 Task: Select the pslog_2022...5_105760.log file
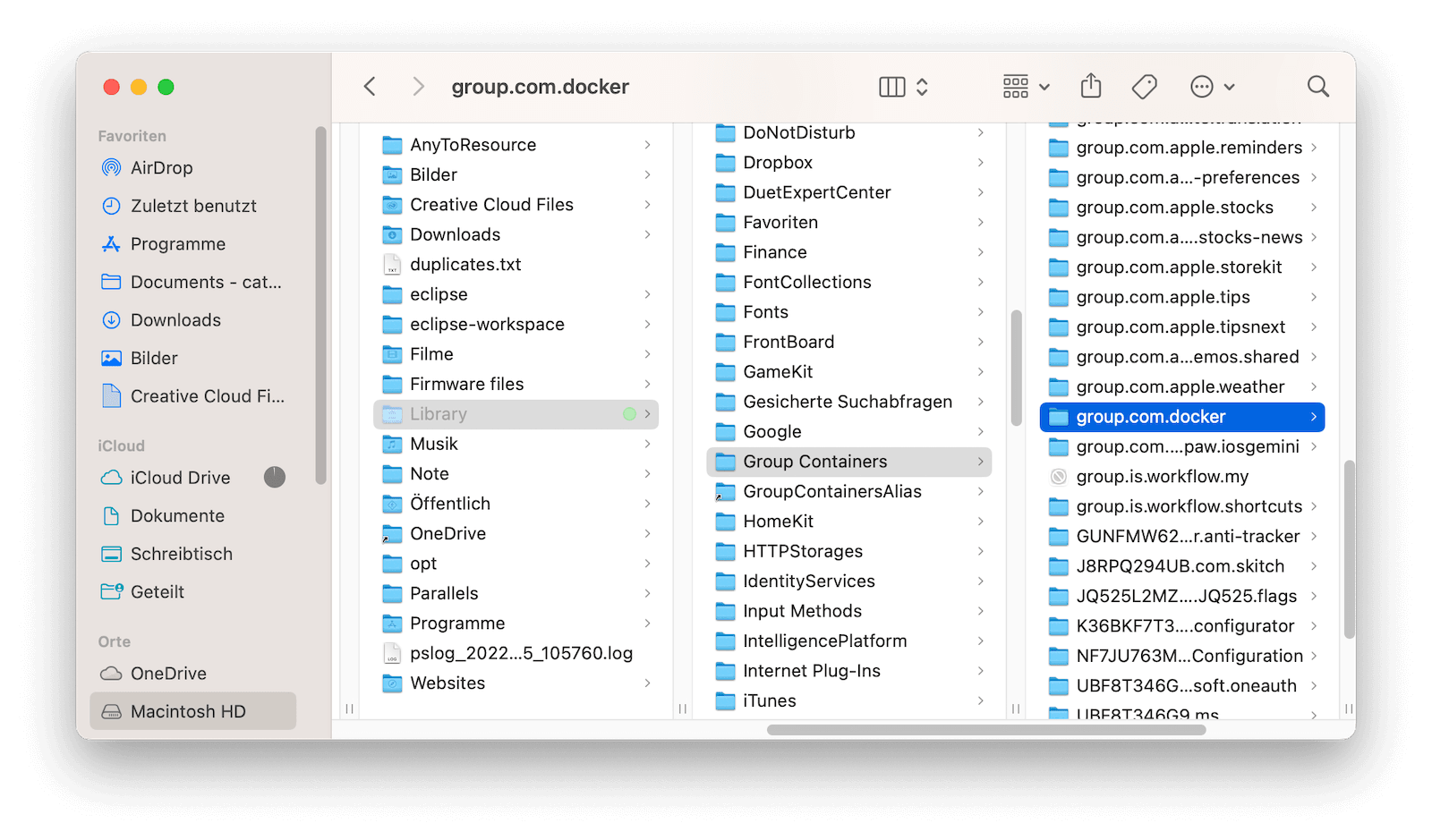pyautogui.click(x=516, y=653)
